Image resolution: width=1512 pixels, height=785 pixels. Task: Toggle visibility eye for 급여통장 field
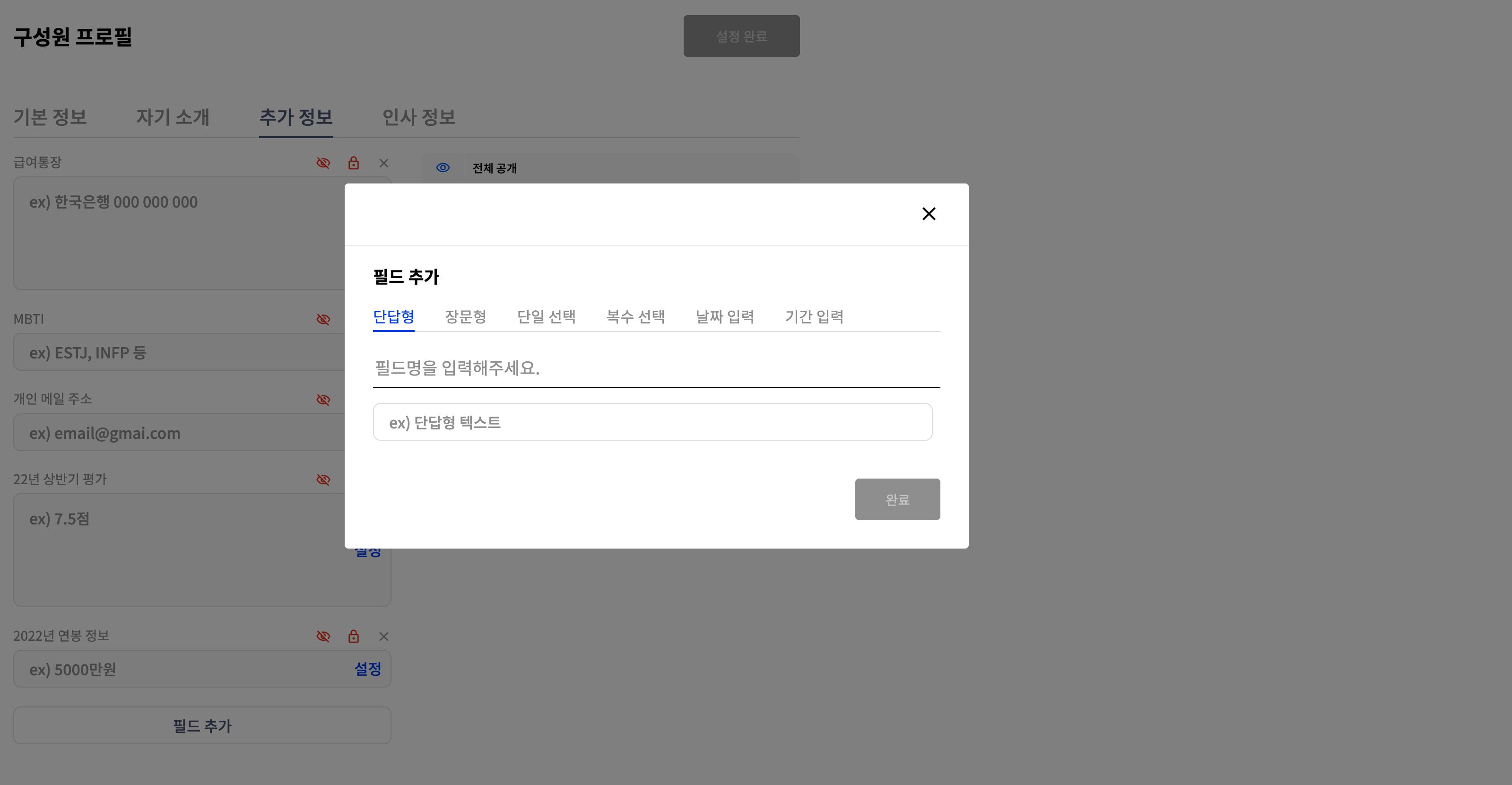(323, 163)
